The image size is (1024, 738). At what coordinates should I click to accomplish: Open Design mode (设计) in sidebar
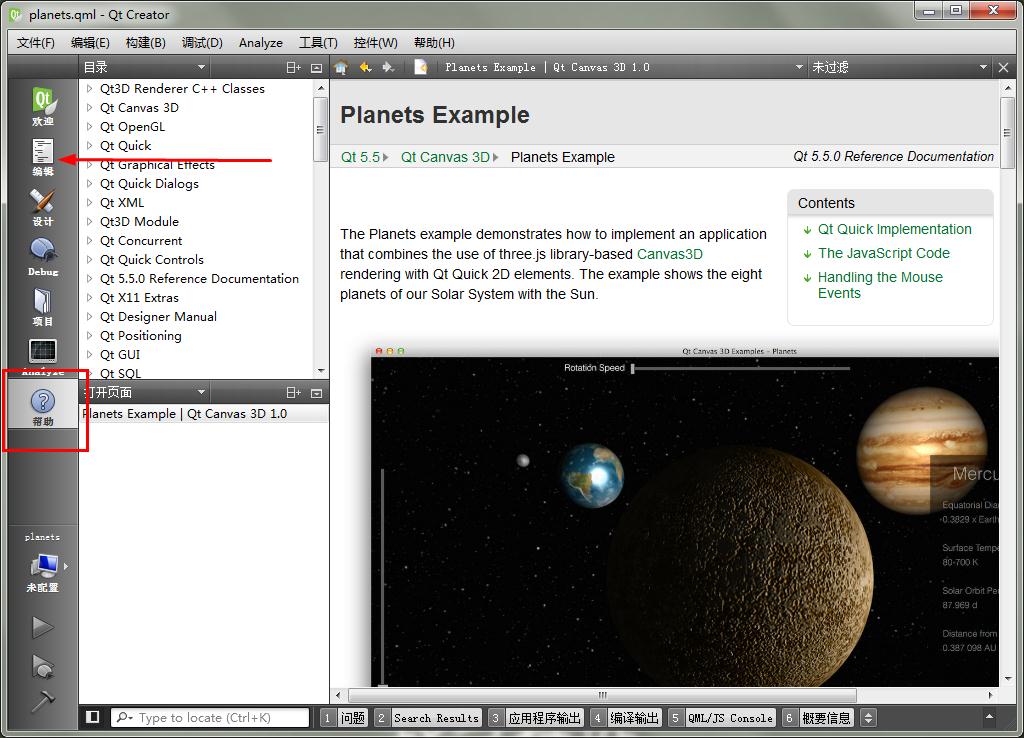(42, 206)
